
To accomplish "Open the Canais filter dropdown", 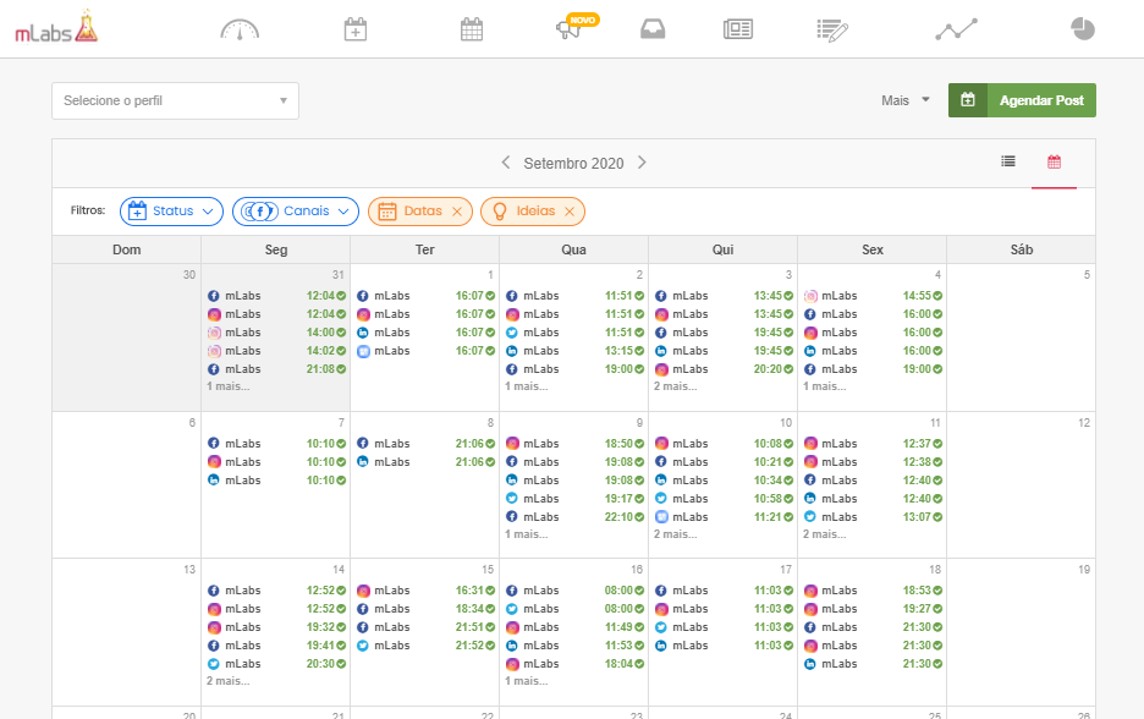I will point(295,211).
